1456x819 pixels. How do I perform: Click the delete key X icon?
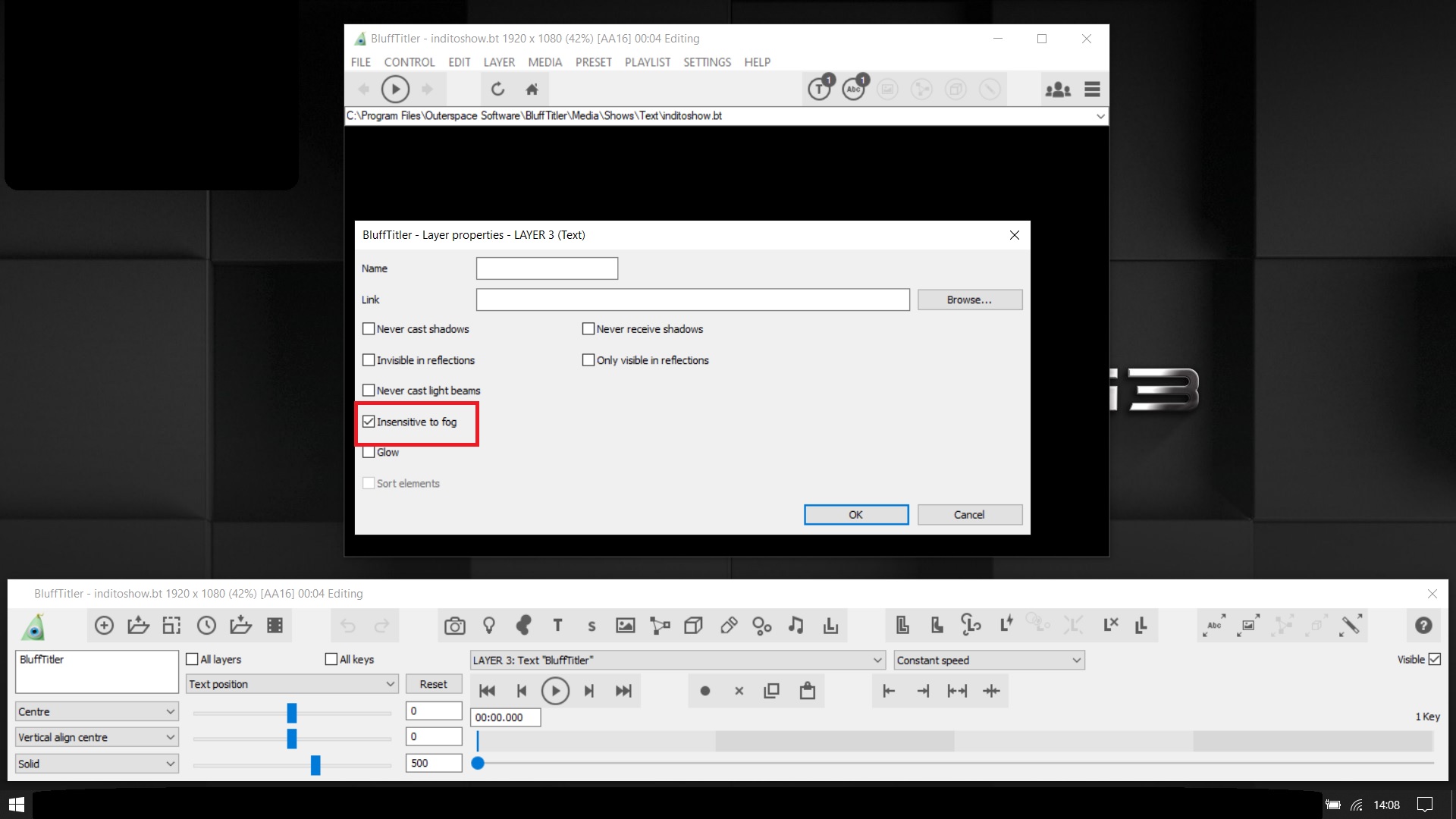739,691
